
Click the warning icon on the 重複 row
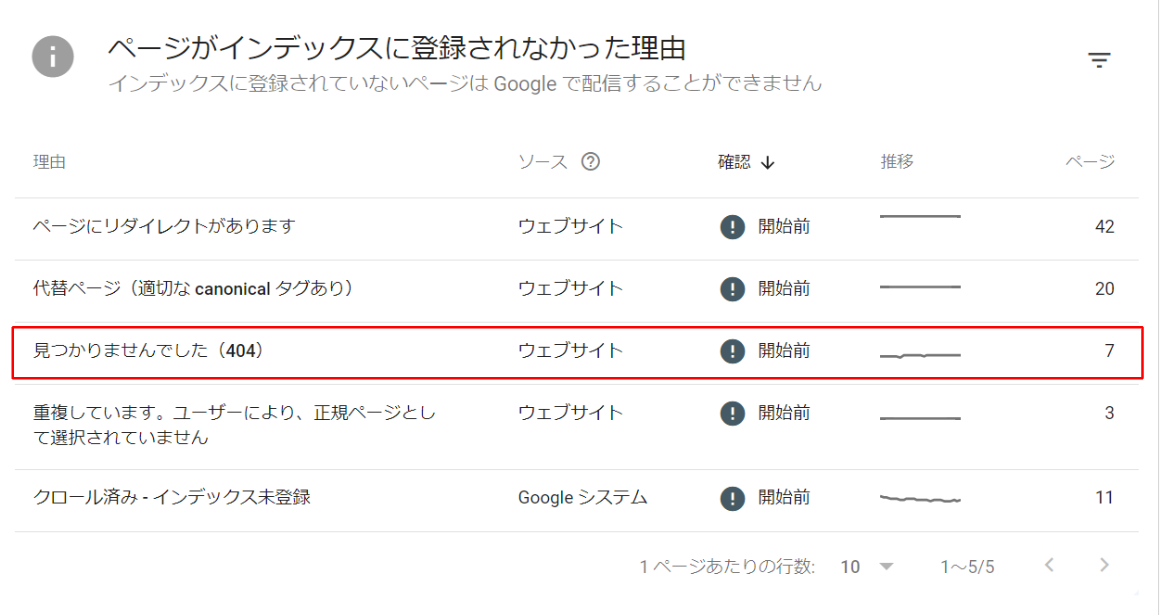tap(732, 412)
